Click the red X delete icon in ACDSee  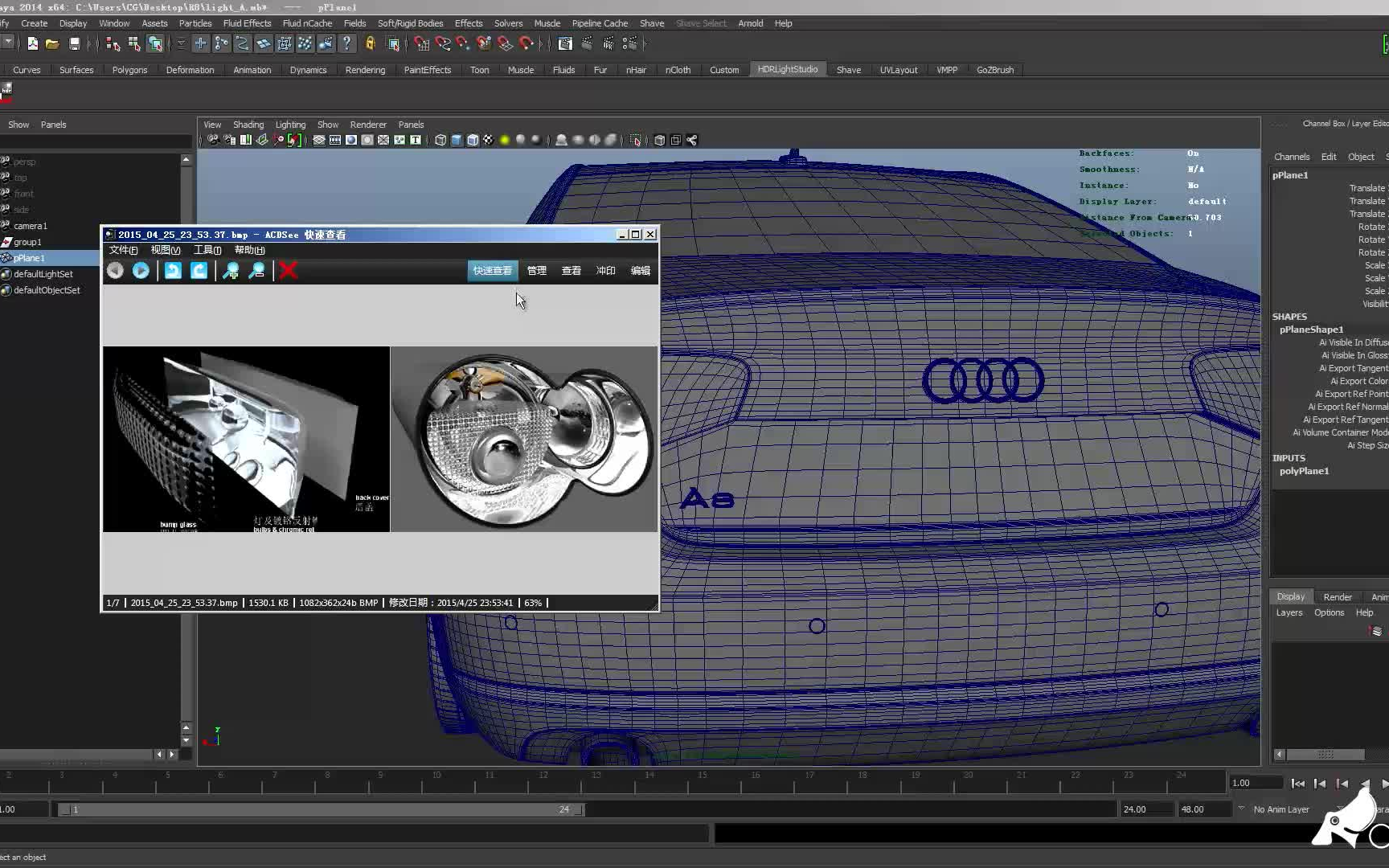(x=289, y=271)
